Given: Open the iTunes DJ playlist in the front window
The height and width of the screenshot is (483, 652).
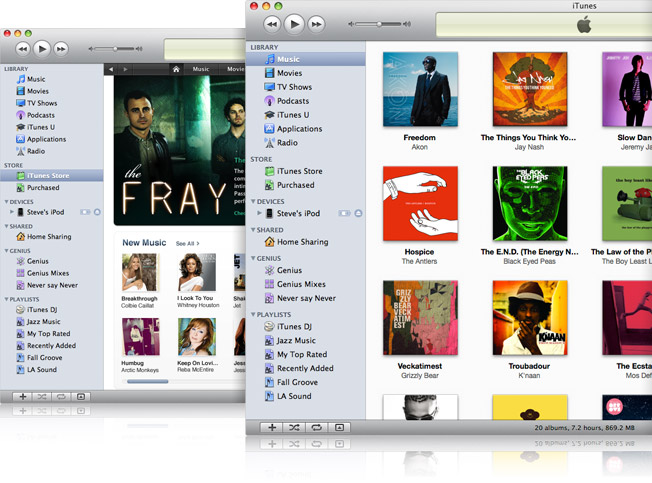Looking at the screenshot, I should click(293, 327).
